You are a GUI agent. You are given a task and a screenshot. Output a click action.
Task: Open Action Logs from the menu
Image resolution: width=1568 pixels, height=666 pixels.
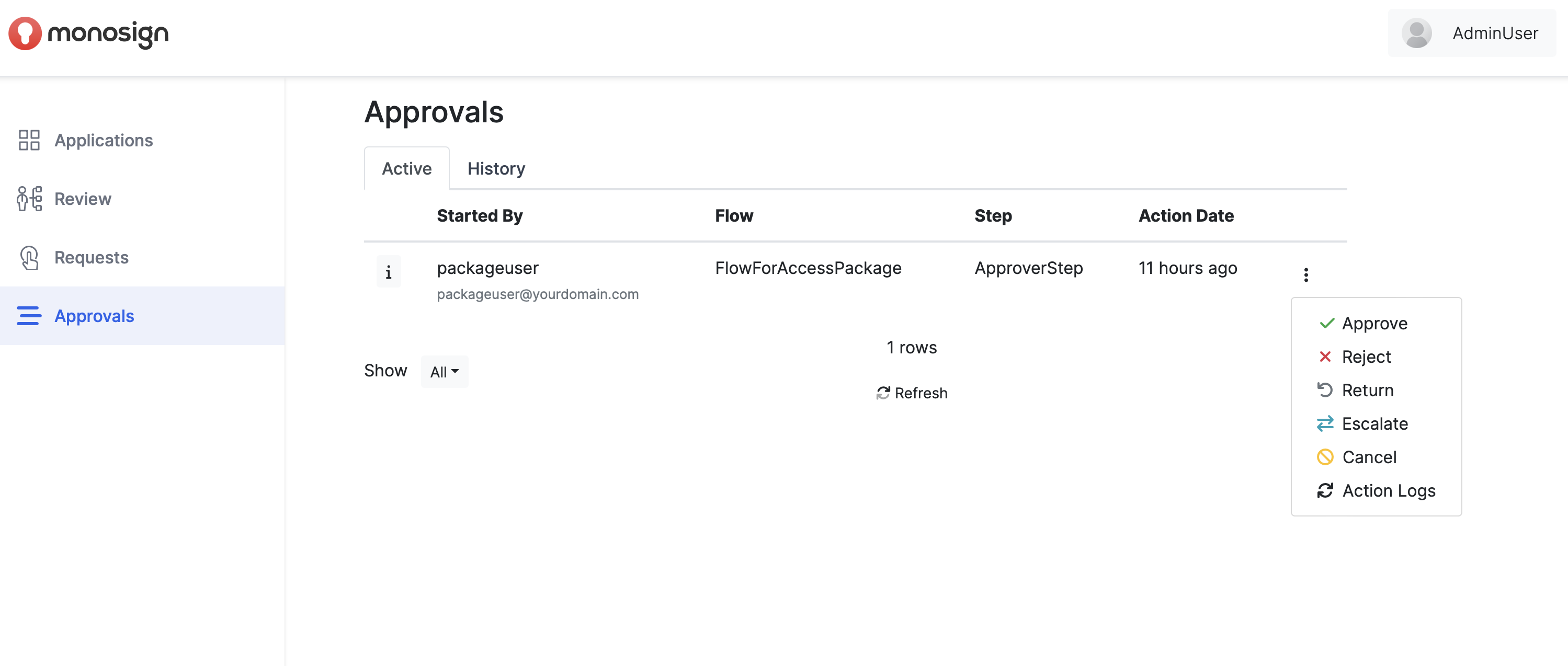[1388, 491]
